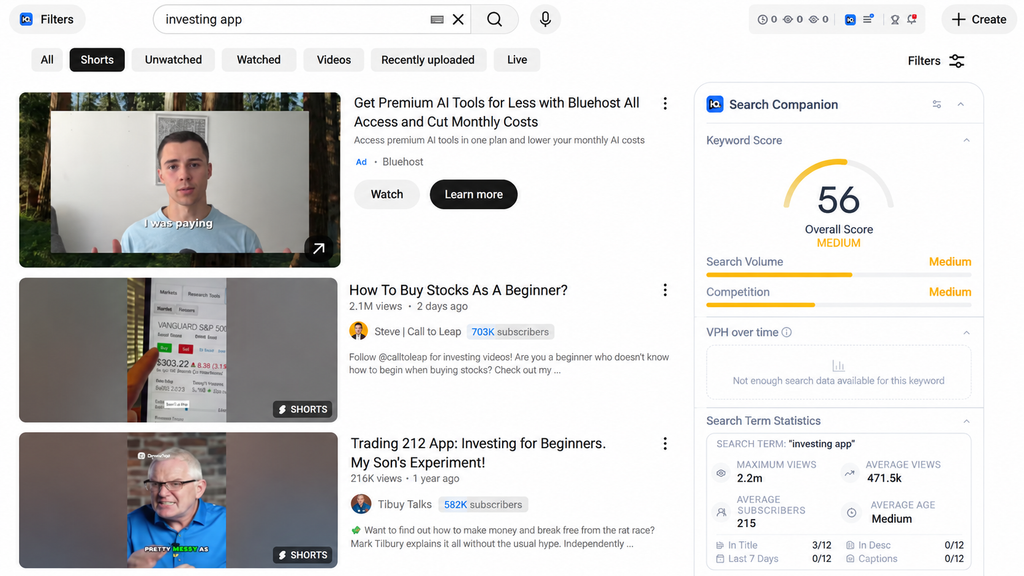Open the blue vidIQ logo icon in toolbar
This screenshot has width=1024, height=576.
pos(850,20)
